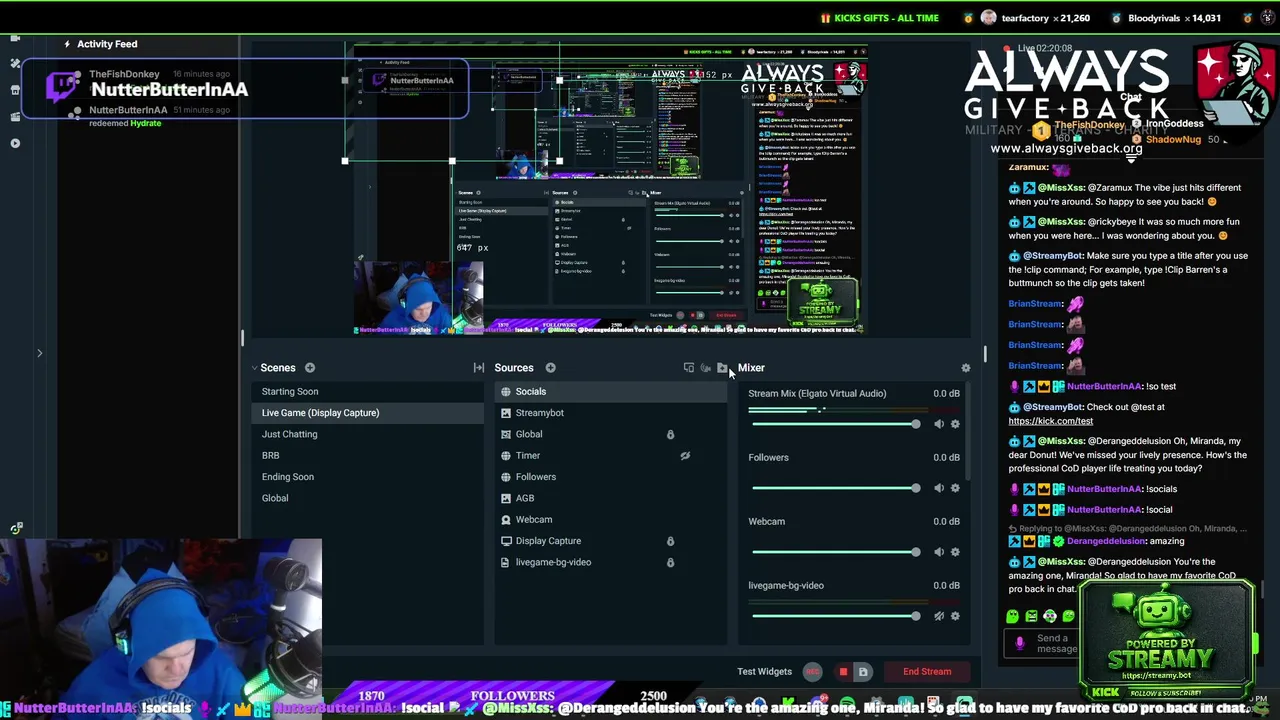
Task: Click TheFishDonkey entry in Activity Feed
Action: [124, 74]
